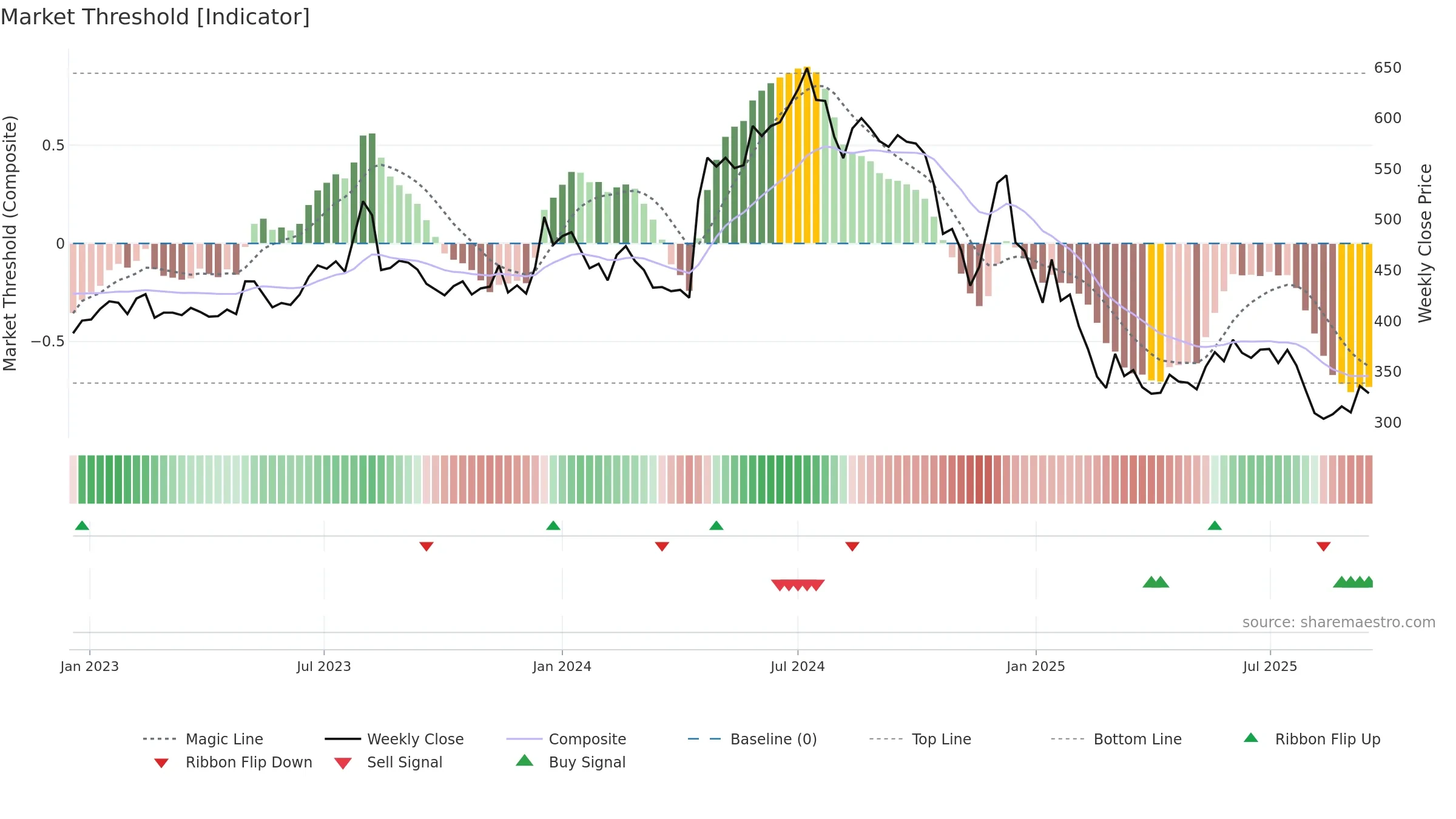Click the −0.5 composite axis tick
Viewport: 1456px width, 819px height.
click(x=48, y=342)
